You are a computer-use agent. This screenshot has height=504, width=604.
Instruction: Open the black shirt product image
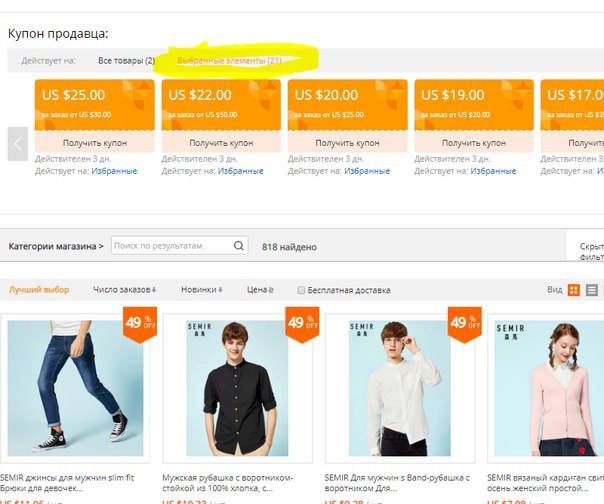(x=237, y=388)
